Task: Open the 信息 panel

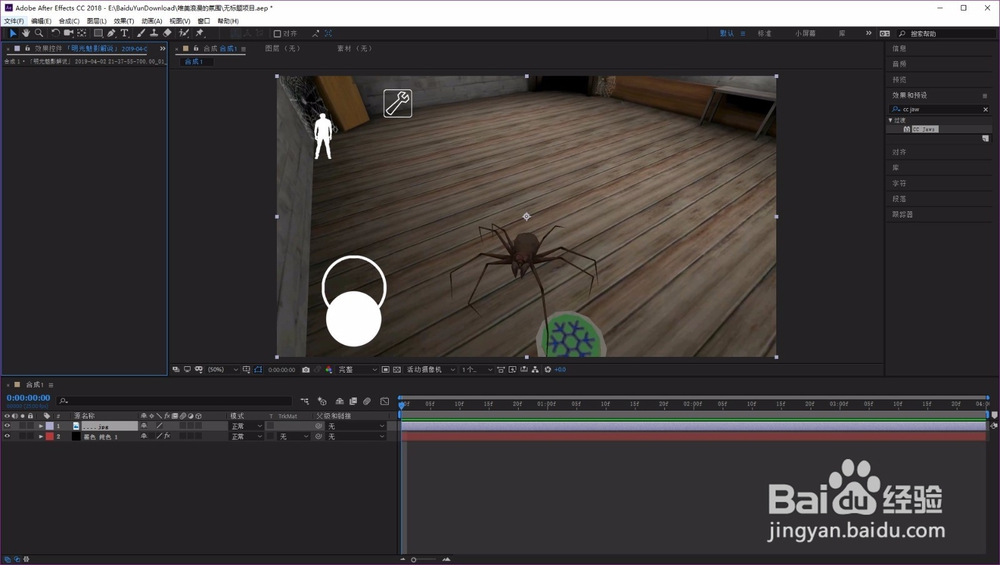Action: [x=899, y=48]
